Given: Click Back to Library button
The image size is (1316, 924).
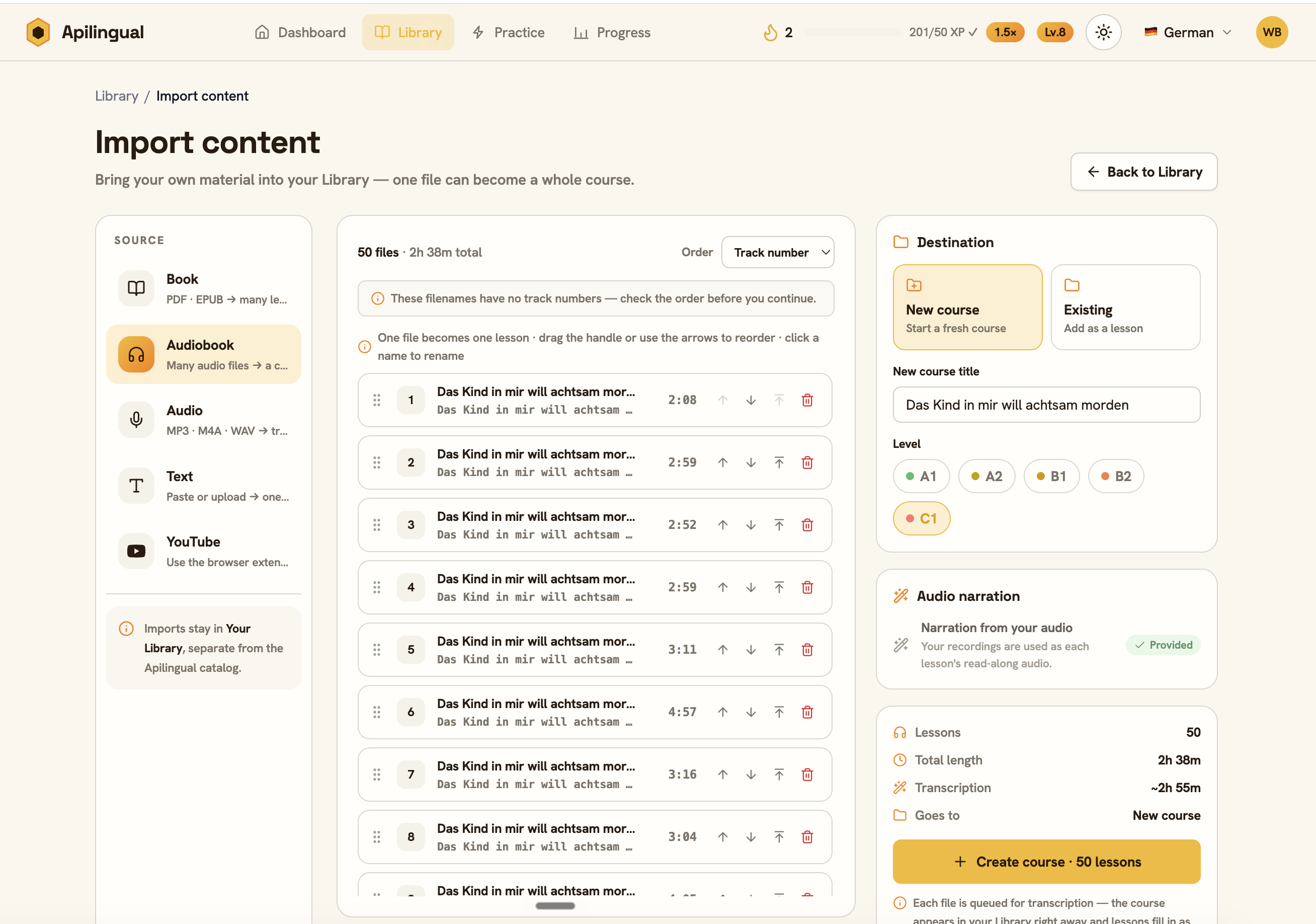Looking at the screenshot, I should (x=1143, y=172).
